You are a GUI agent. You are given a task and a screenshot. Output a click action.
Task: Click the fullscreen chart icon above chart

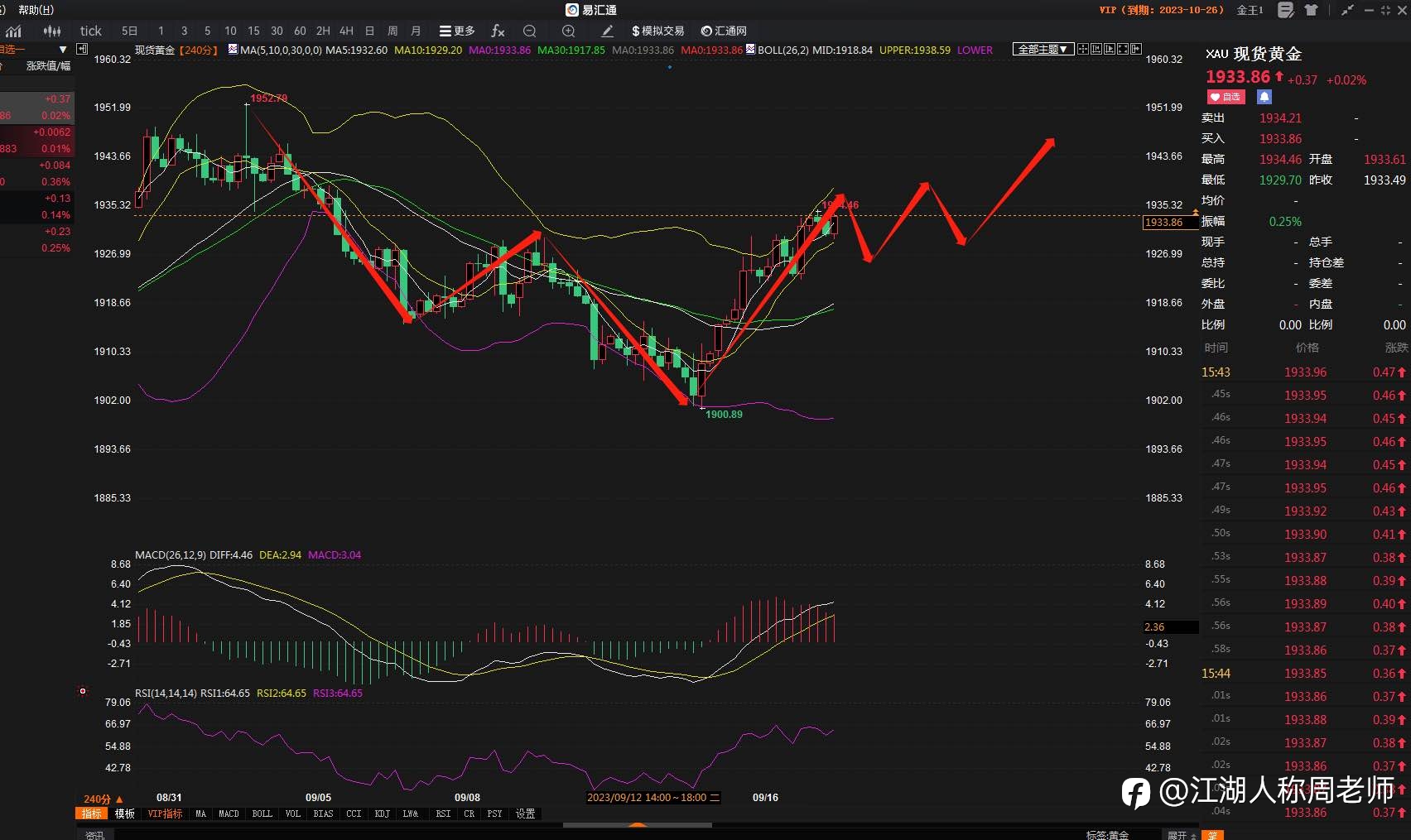click(1123, 49)
